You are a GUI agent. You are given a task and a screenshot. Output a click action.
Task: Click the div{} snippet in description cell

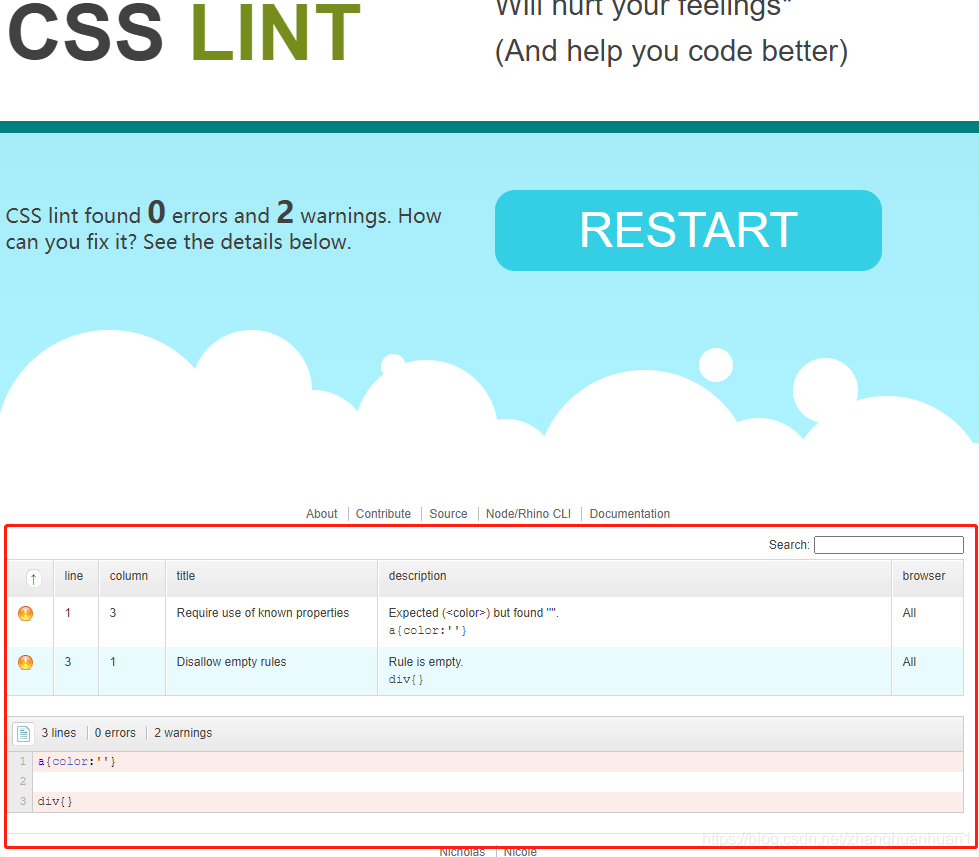406,679
